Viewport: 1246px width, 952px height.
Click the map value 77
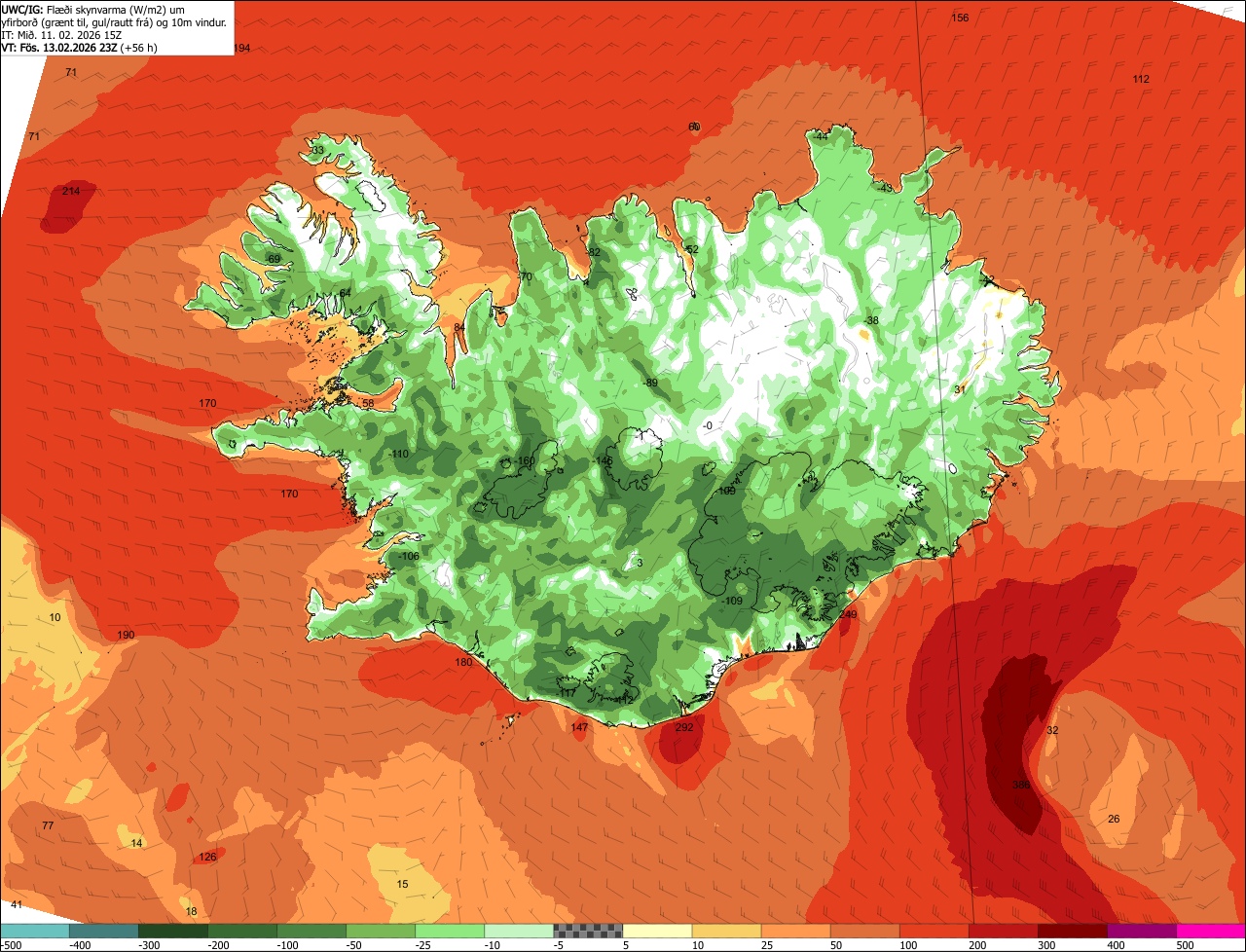point(48,826)
